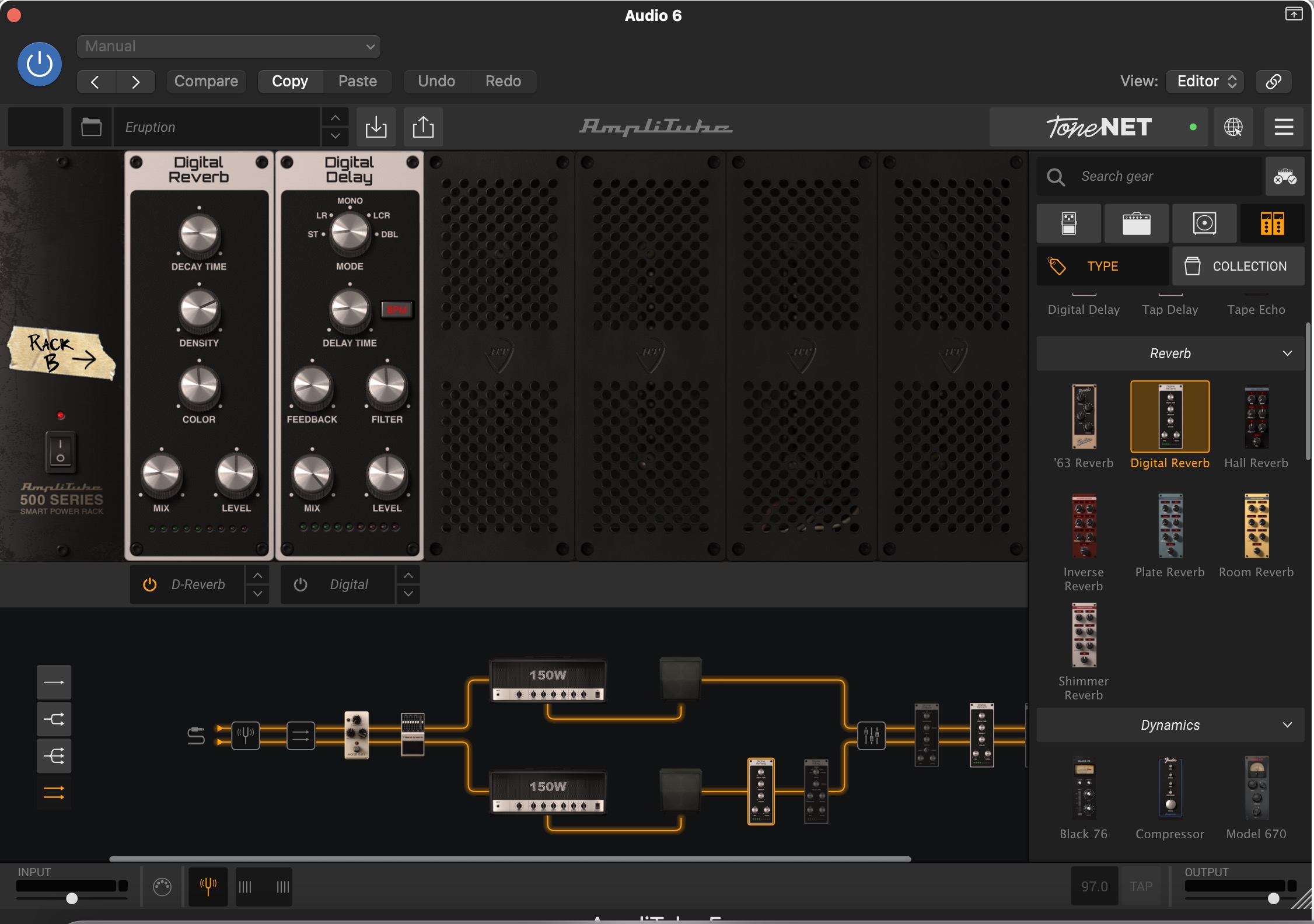Screen dimensions: 1314x924
Task: Collapse the Reverb section
Action: (x=1170, y=353)
